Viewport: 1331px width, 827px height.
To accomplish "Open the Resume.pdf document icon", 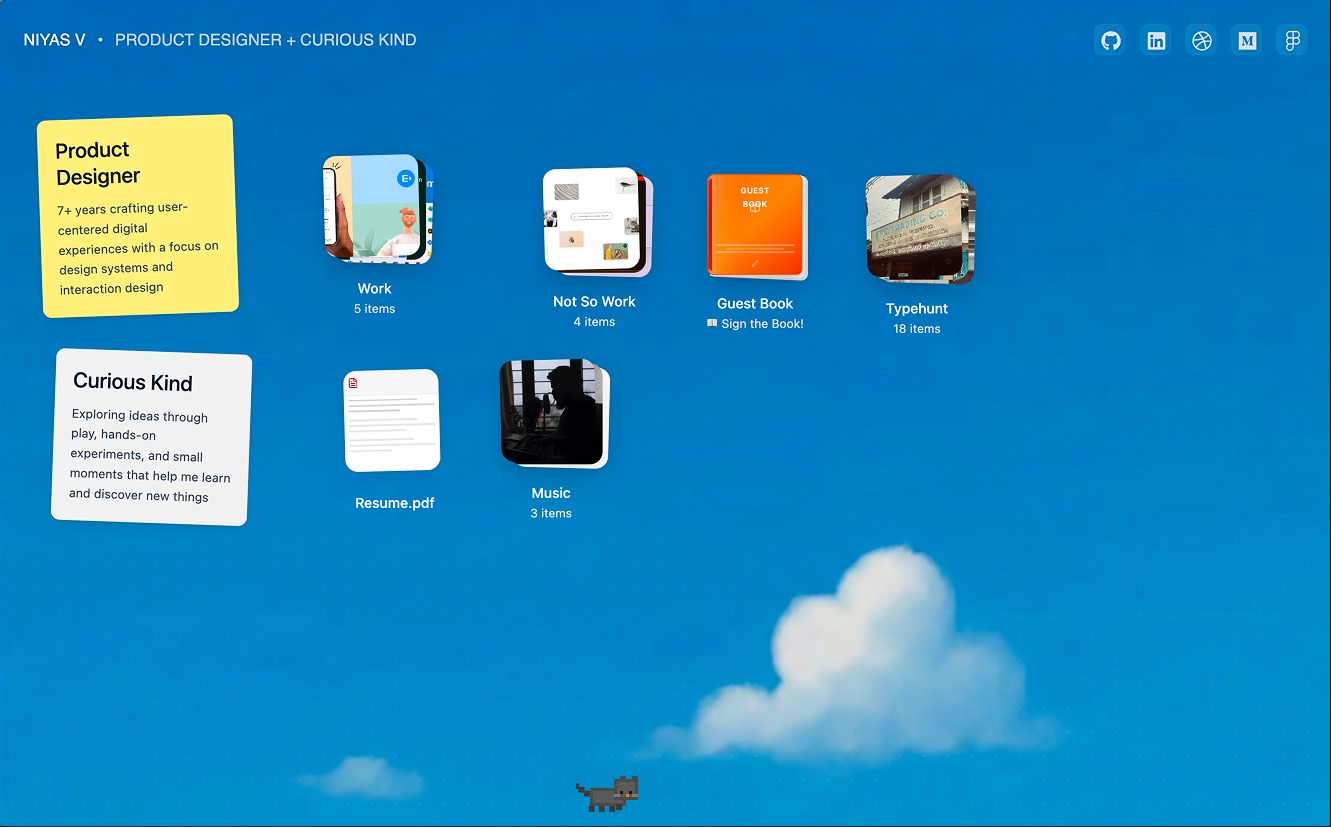I will point(392,420).
